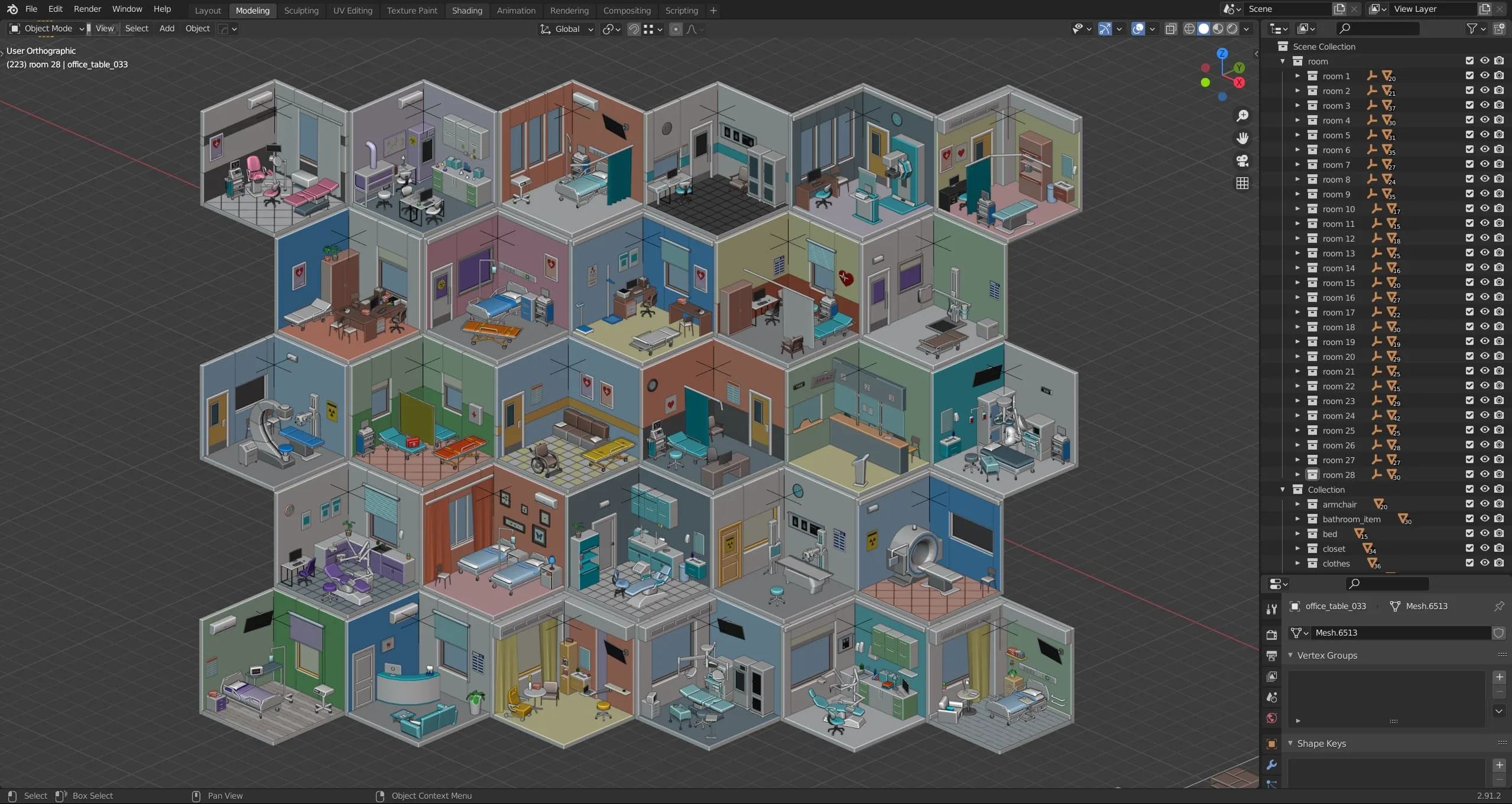Screen dimensions: 1512x804
Task: Open Render menu
Action: [87, 9]
